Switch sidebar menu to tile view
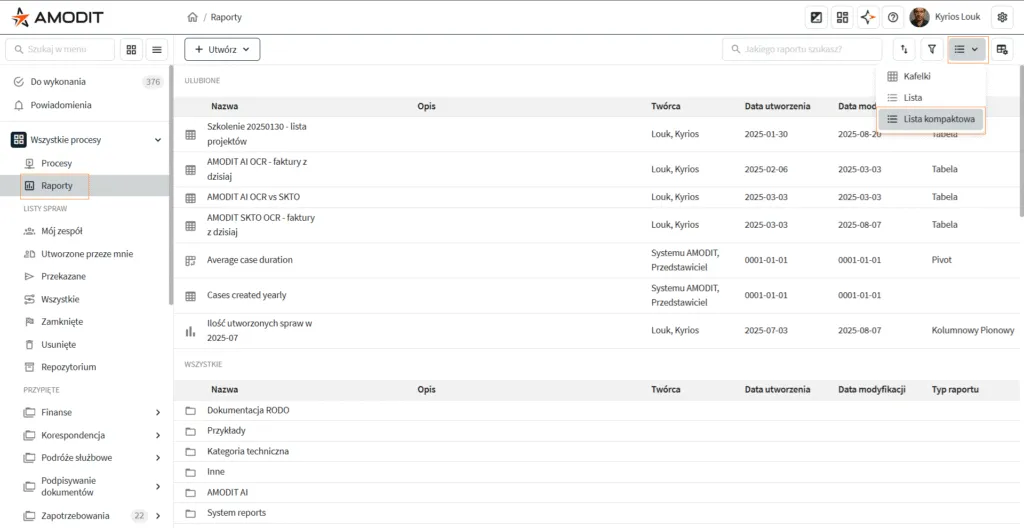 [x=131, y=50]
